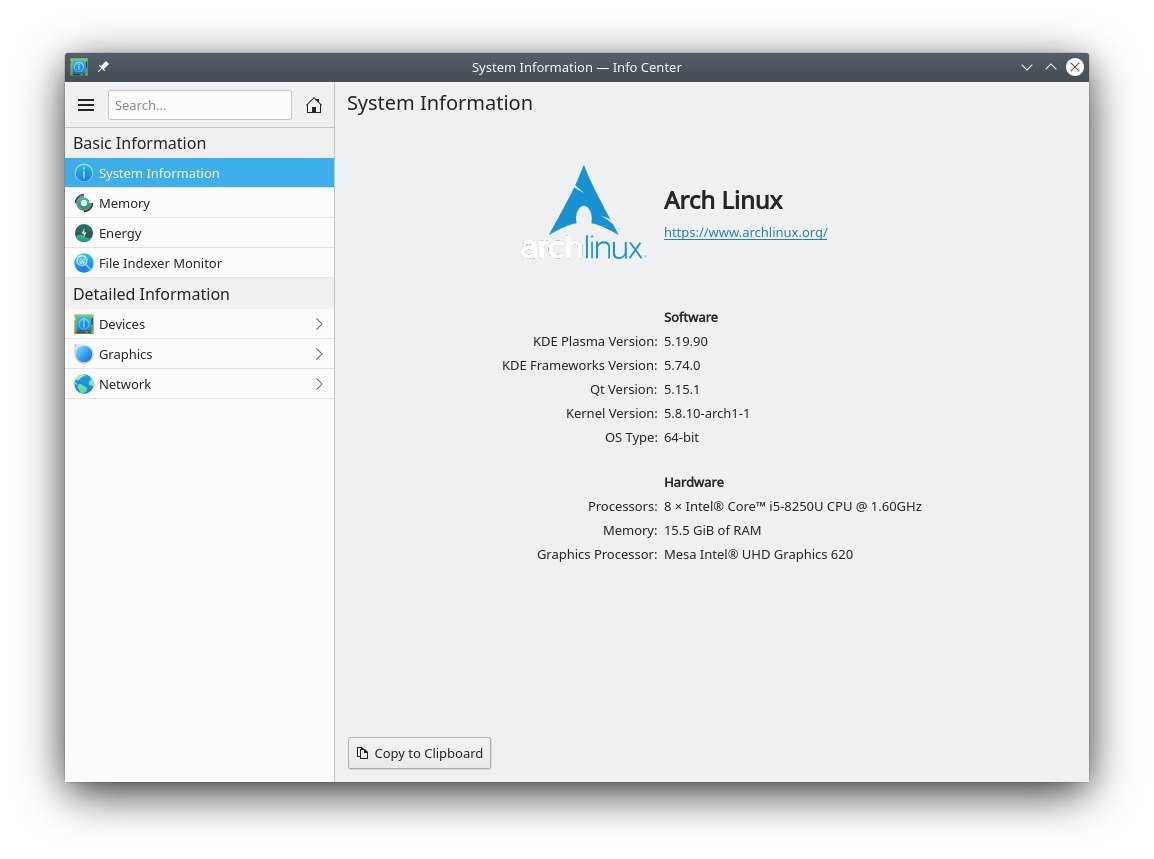Click the System Information page title
1154x859 pixels.
[x=440, y=103]
